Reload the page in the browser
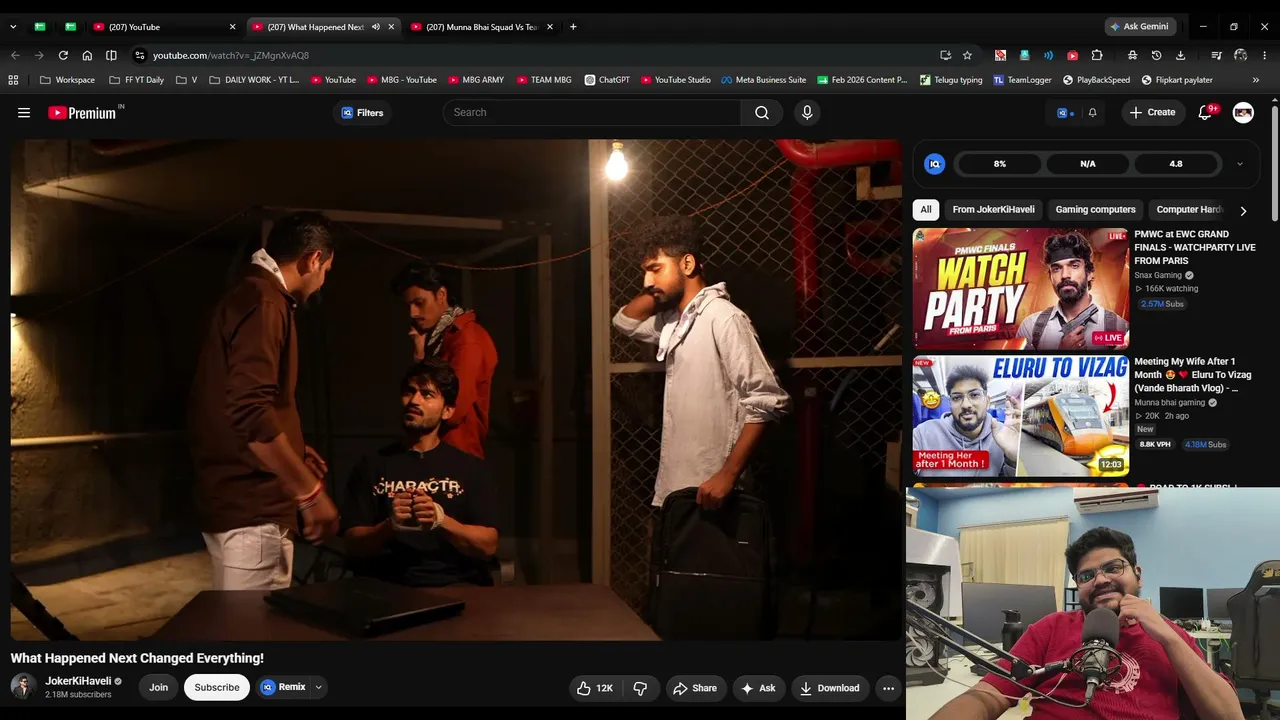The image size is (1280, 720). click(63, 55)
